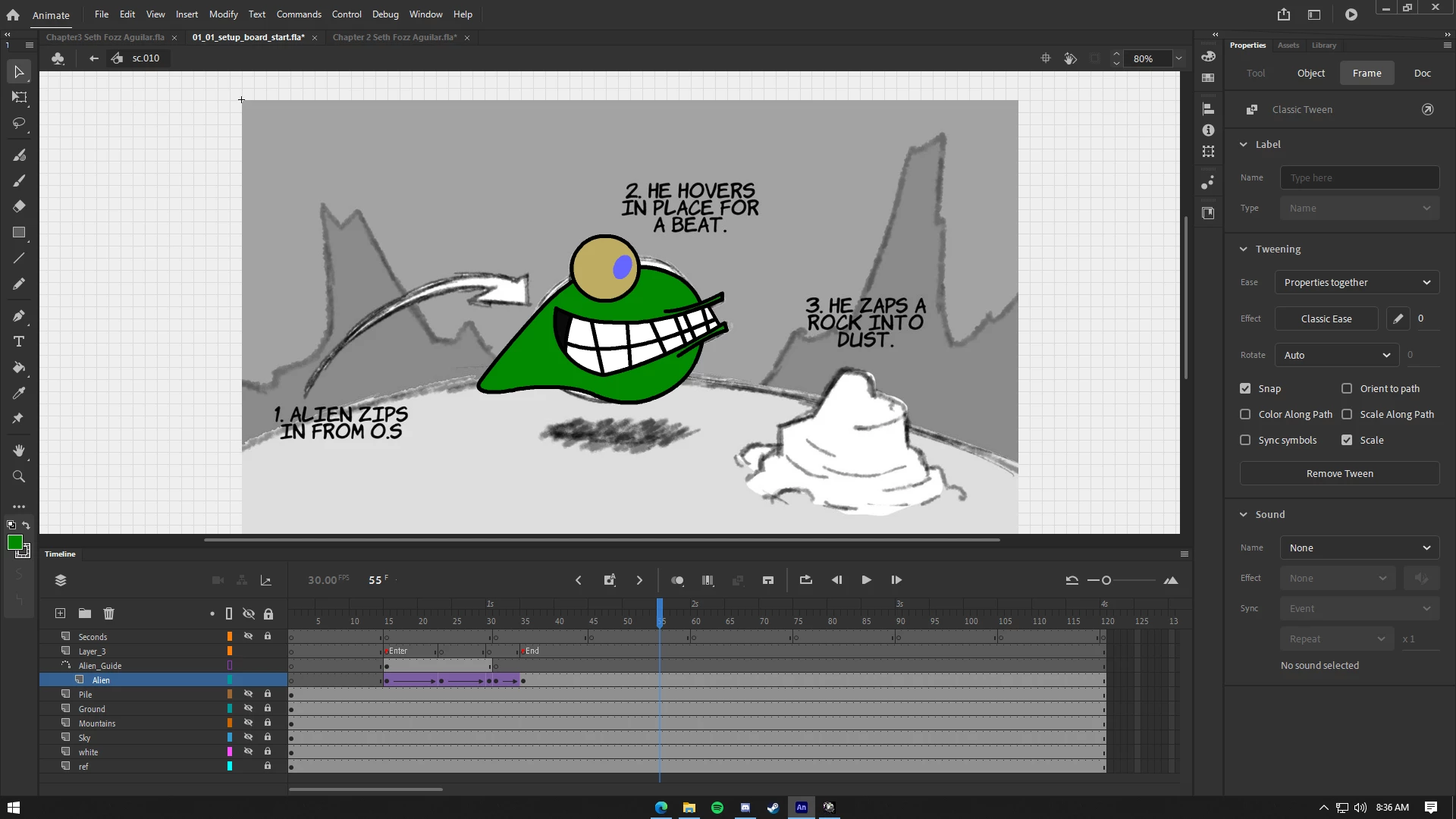1456x819 pixels.
Task: Click the Remove Tween button
Action: [x=1339, y=473]
